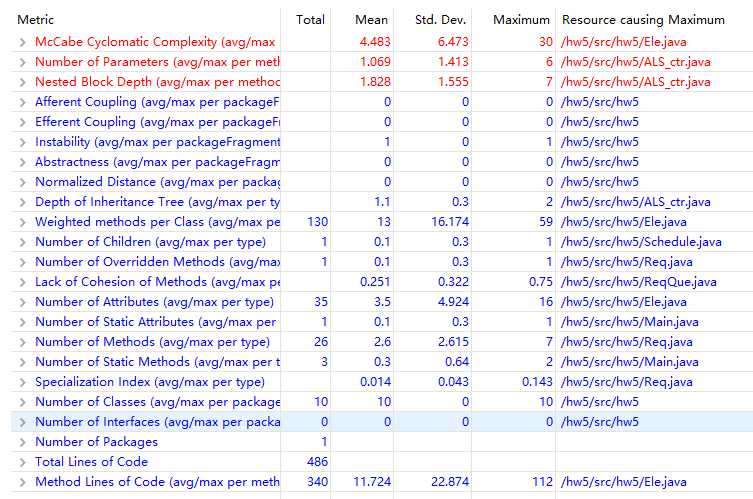This screenshot has height=499, width=753.
Task: Click the std. dev. value 16.174
Action: pos(450,222)
